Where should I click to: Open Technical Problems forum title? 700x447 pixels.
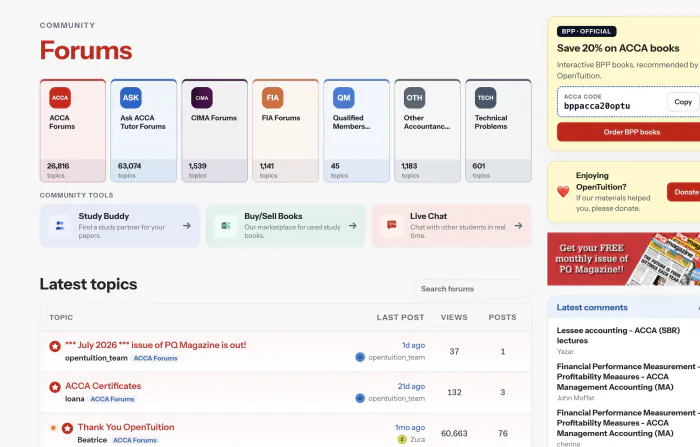click(x=491, y=122)
